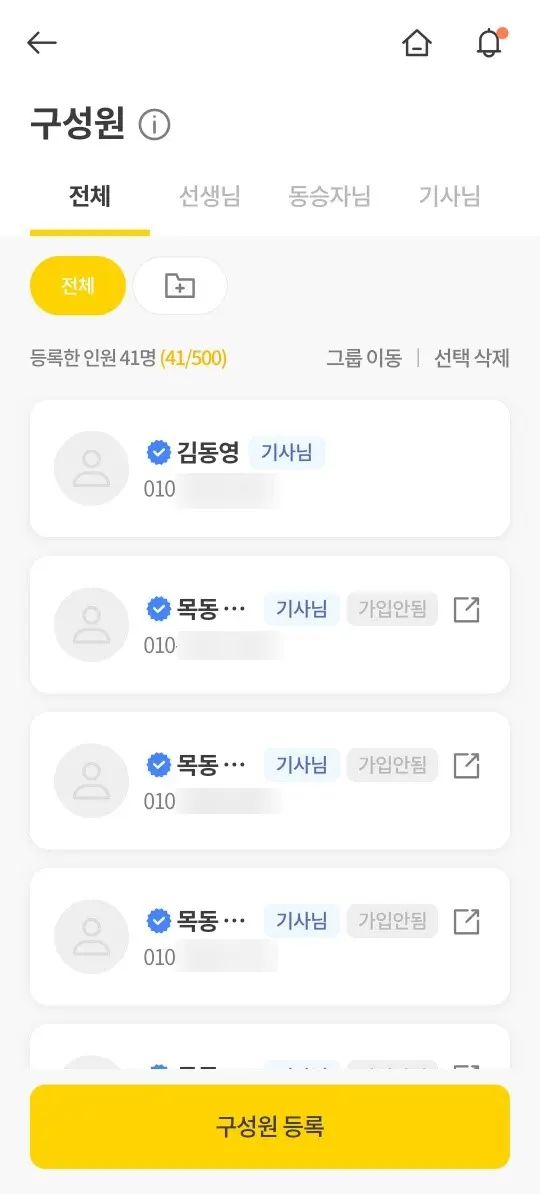The image size is (540, 1194).
Task: Open notifications bell icon
Action: [489, 43]
